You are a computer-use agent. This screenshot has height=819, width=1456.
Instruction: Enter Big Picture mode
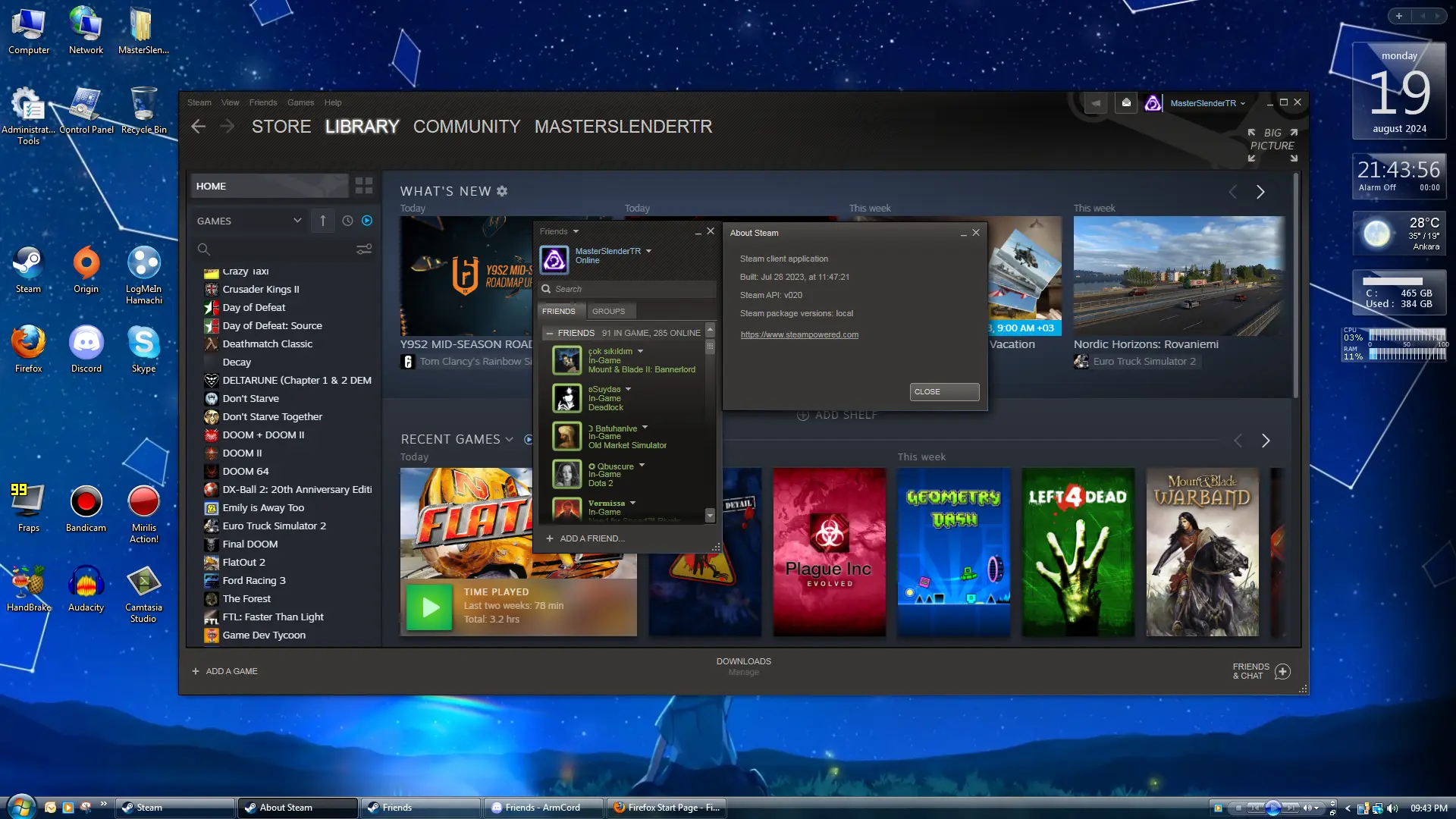(1272, 144)
